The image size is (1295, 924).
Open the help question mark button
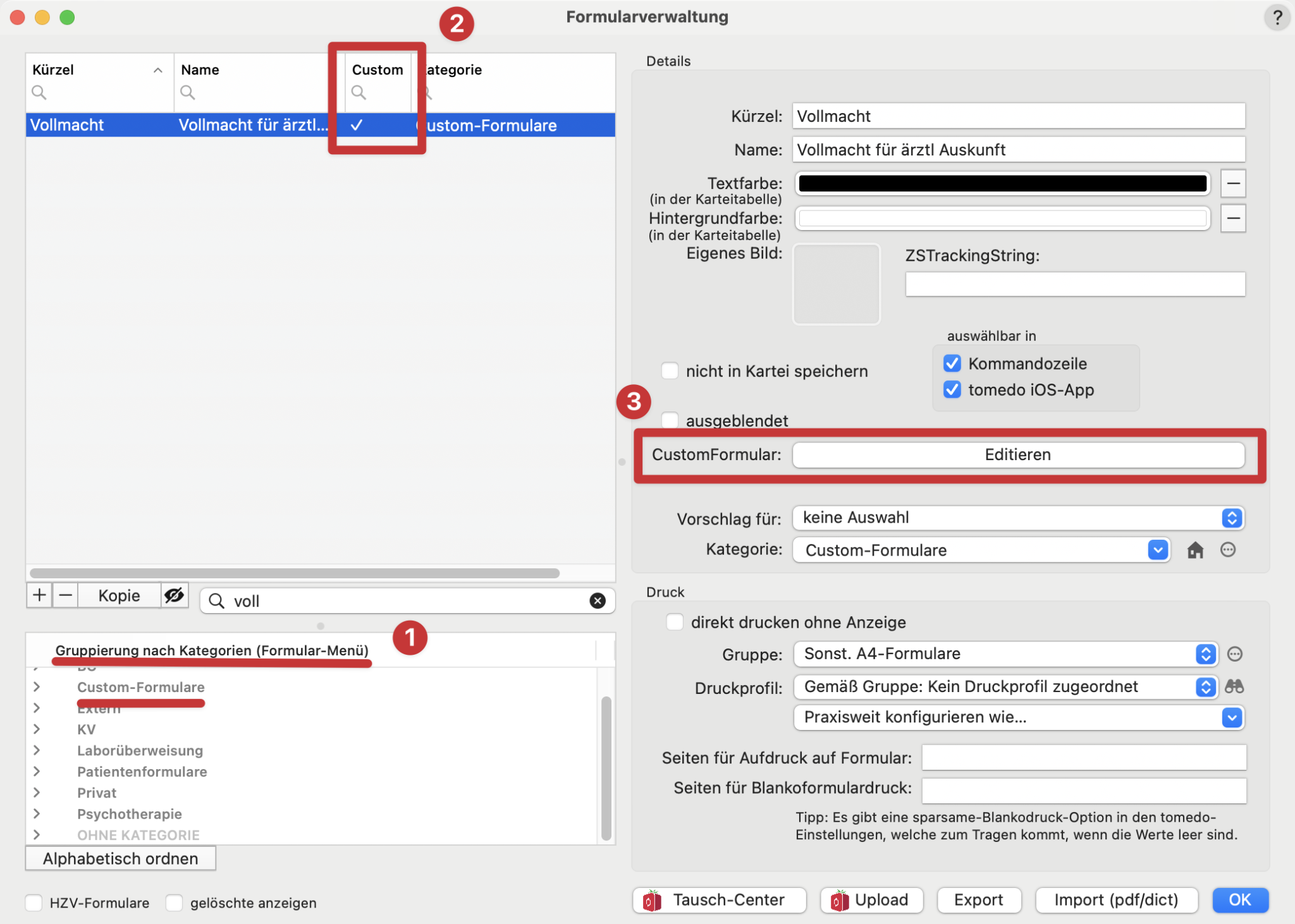[x=1277, y=18]
